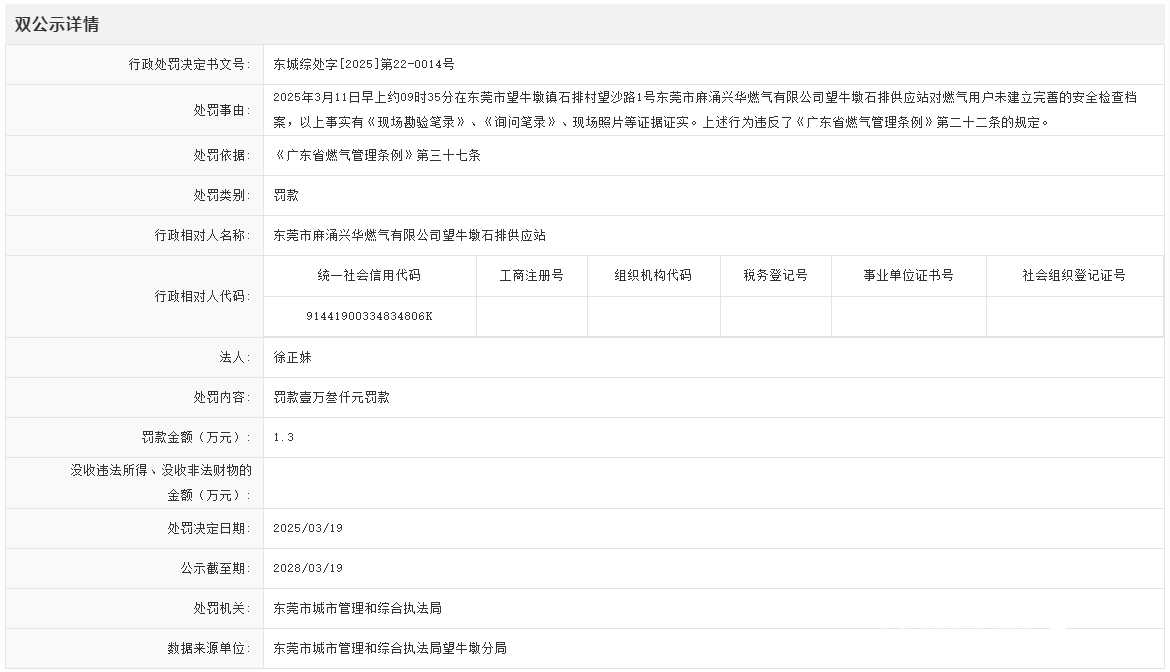Click the 处罚事由 label

point(222,110)
